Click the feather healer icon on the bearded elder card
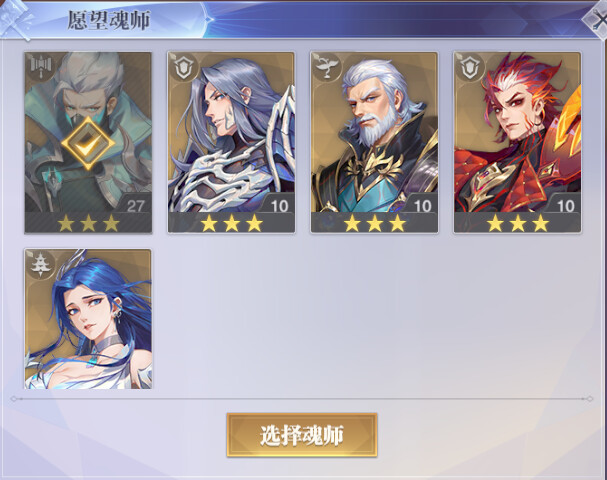Image resolution: width=607 pixels, height=480 pixels. pos(326,69)
